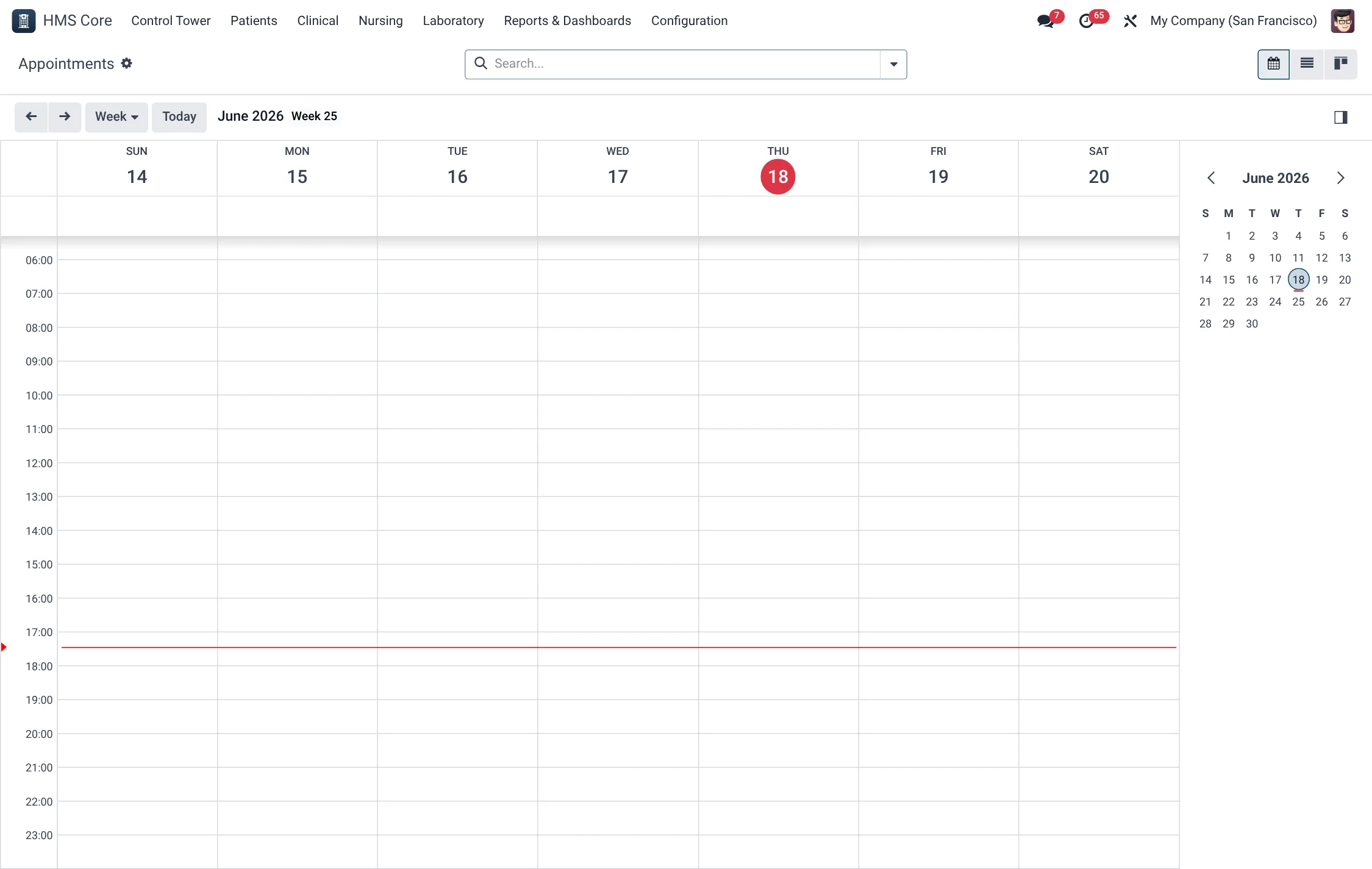Click the 14:00 time label
The image size is (1372, 869).
pos(39,531)
